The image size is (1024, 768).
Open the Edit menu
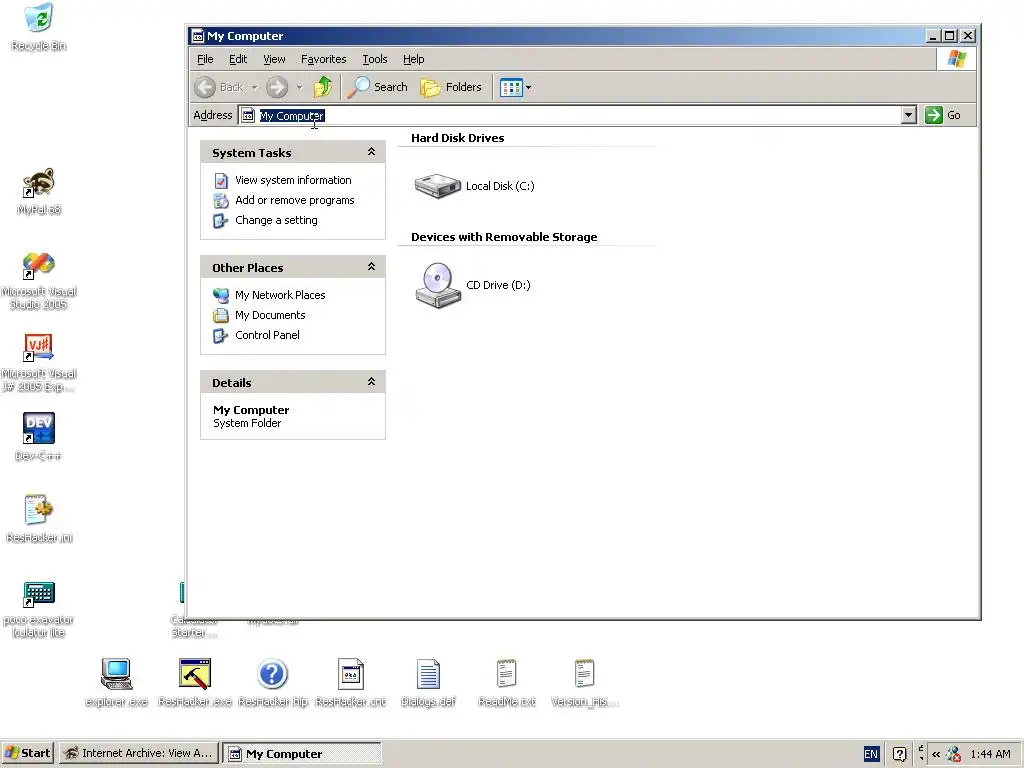[238, 59]
